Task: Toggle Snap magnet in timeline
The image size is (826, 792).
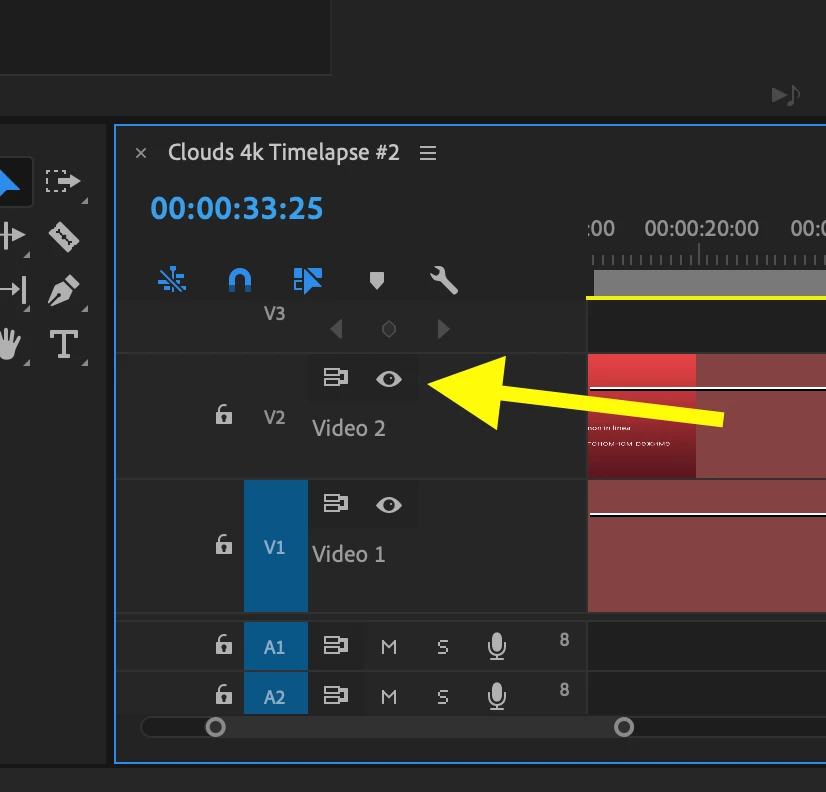Action: coord(240,280)
